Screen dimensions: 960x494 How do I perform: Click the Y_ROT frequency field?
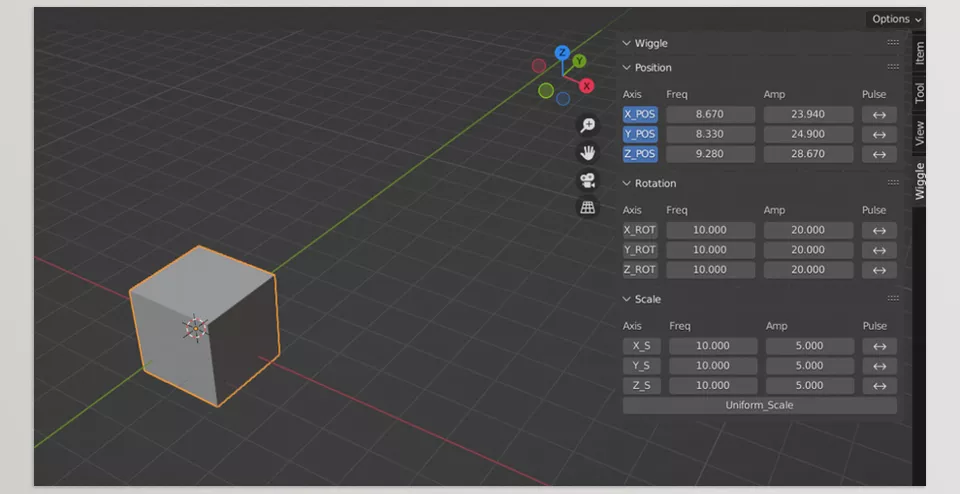click(x=710, y=250)
